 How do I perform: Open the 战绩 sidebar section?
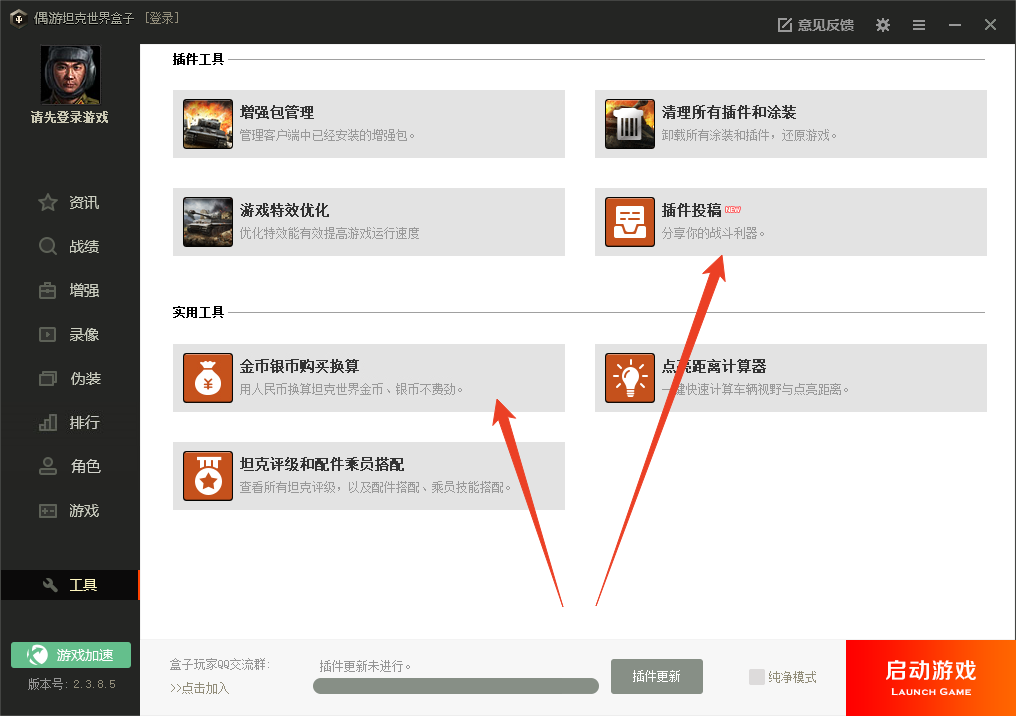(70, 247)
